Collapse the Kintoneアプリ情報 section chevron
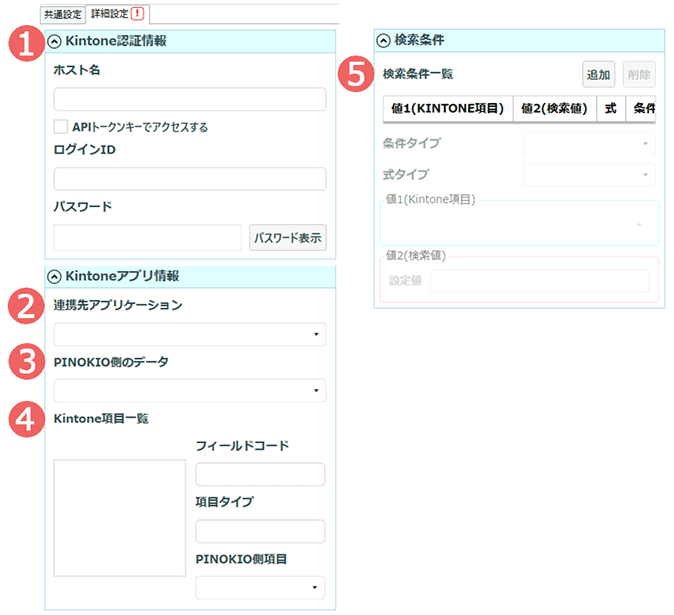 click(x=54, y=277)
